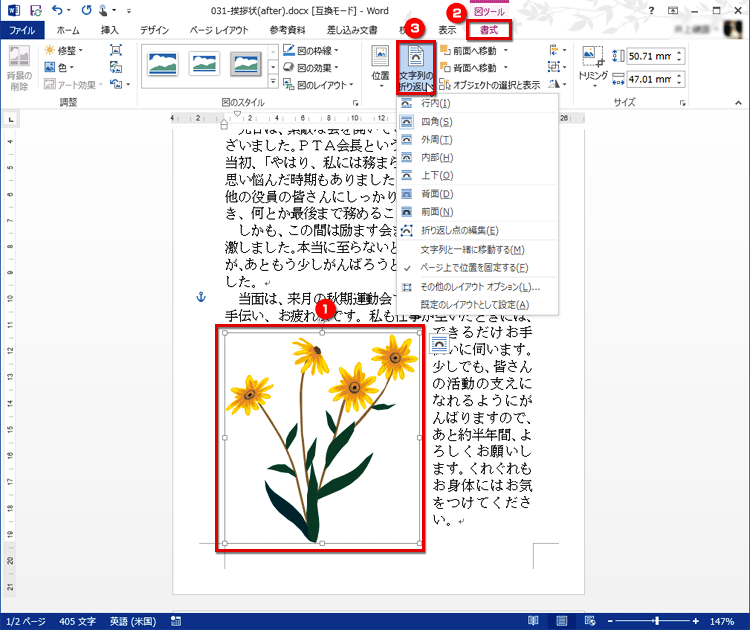Image resolution: width=750 pixels, height=630 pixels.
Task: Open the Reset Picture dropdown arrow
Action: [x=129, y=85]
